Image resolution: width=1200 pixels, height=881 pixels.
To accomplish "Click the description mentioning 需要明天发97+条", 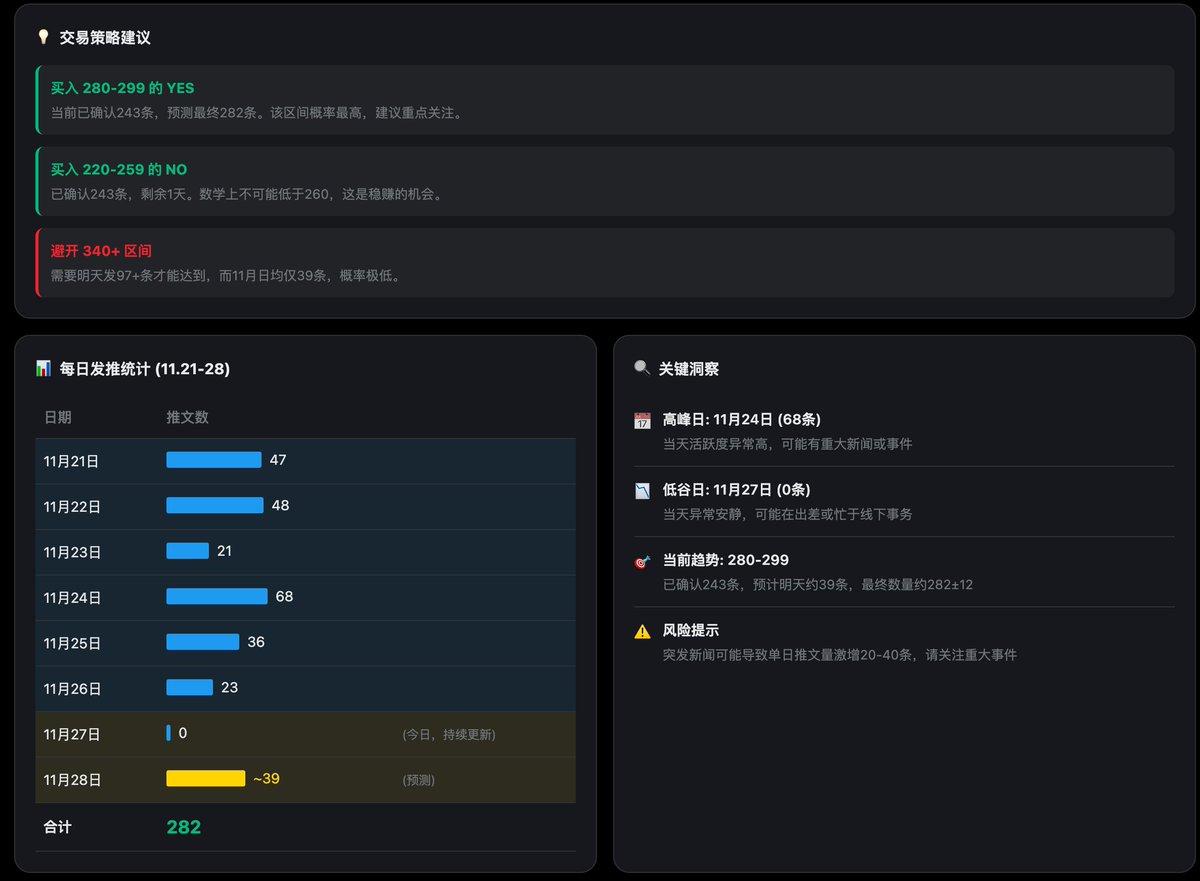I will (227, 275).
